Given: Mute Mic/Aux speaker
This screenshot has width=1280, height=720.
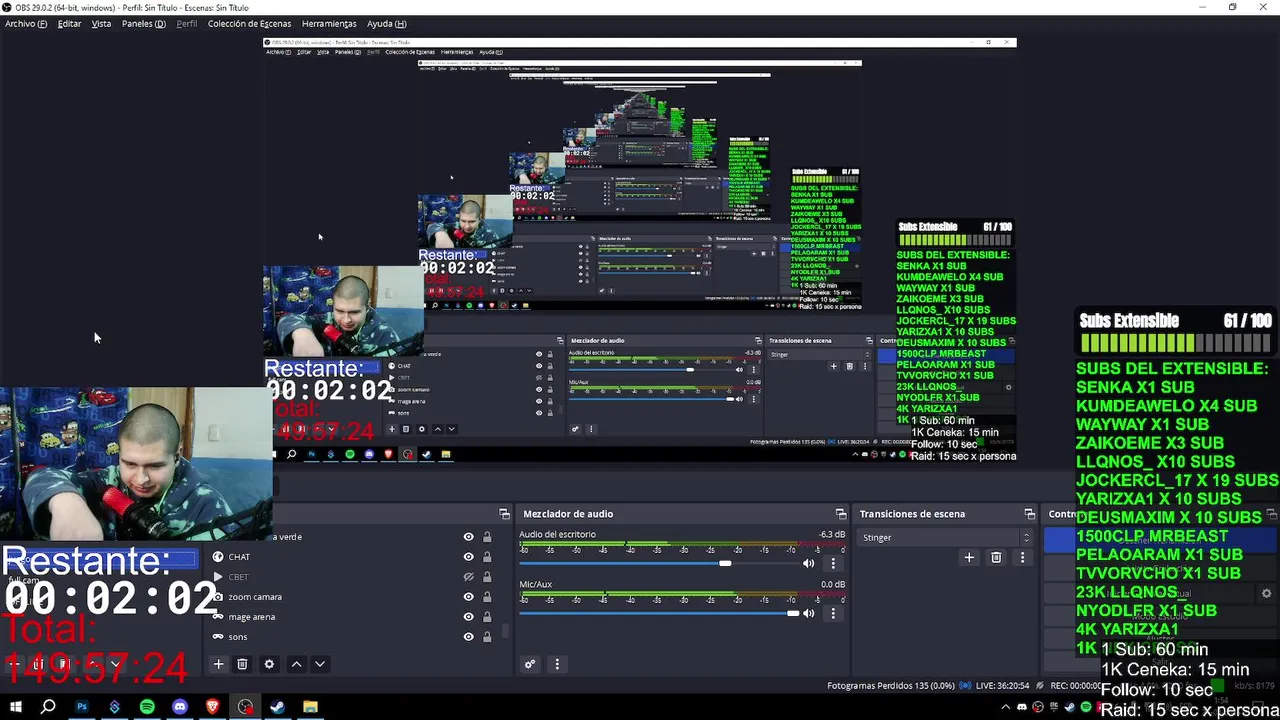Looking at the screenshot, I should point(809,613).
